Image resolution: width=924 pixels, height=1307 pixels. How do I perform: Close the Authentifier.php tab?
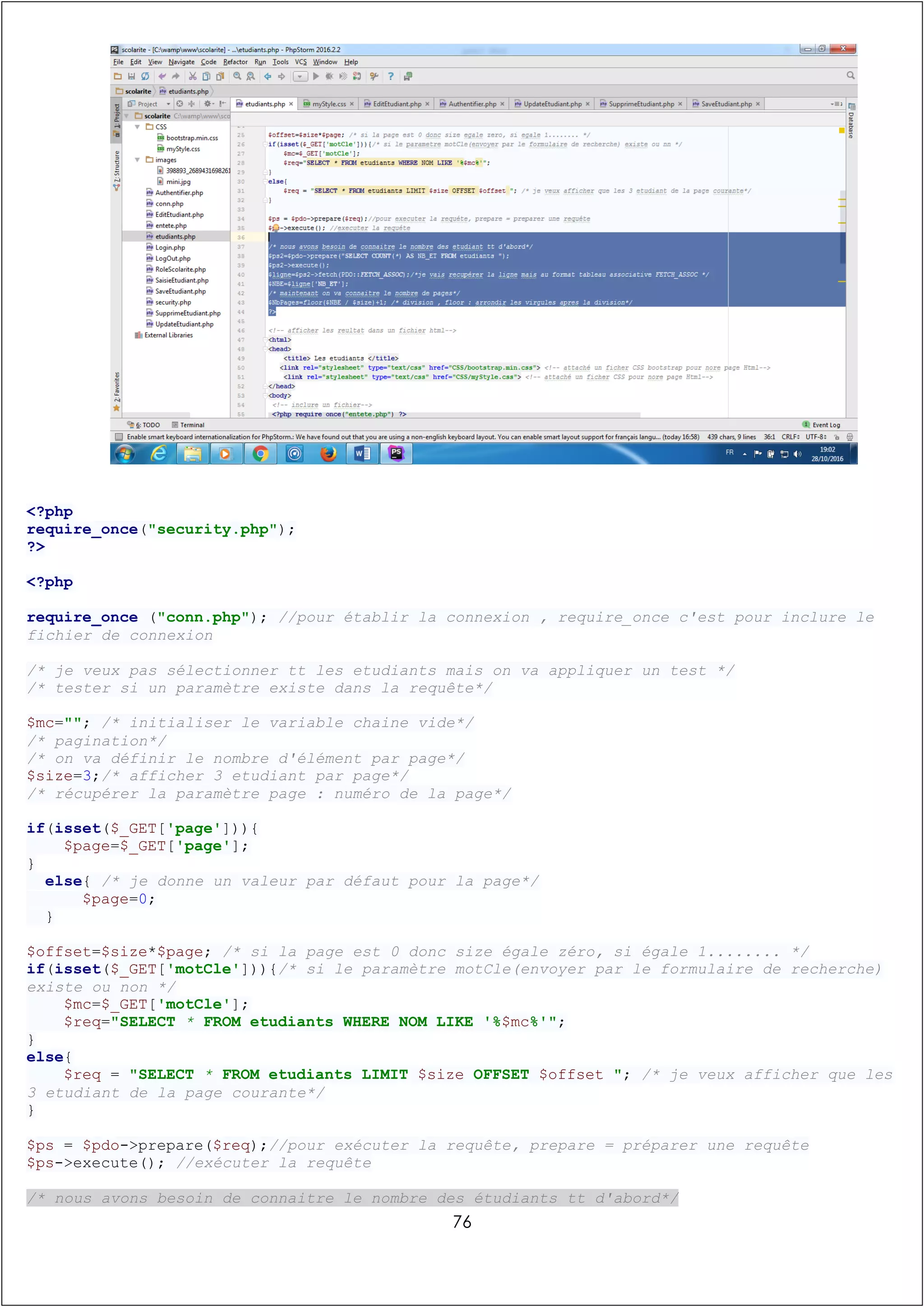[502, 104]
